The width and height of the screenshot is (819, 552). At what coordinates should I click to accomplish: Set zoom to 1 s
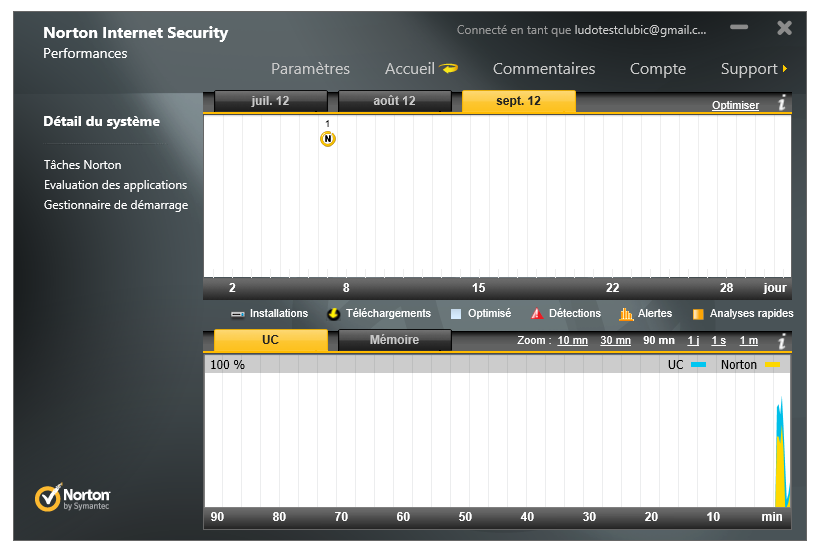pos(719,340)
